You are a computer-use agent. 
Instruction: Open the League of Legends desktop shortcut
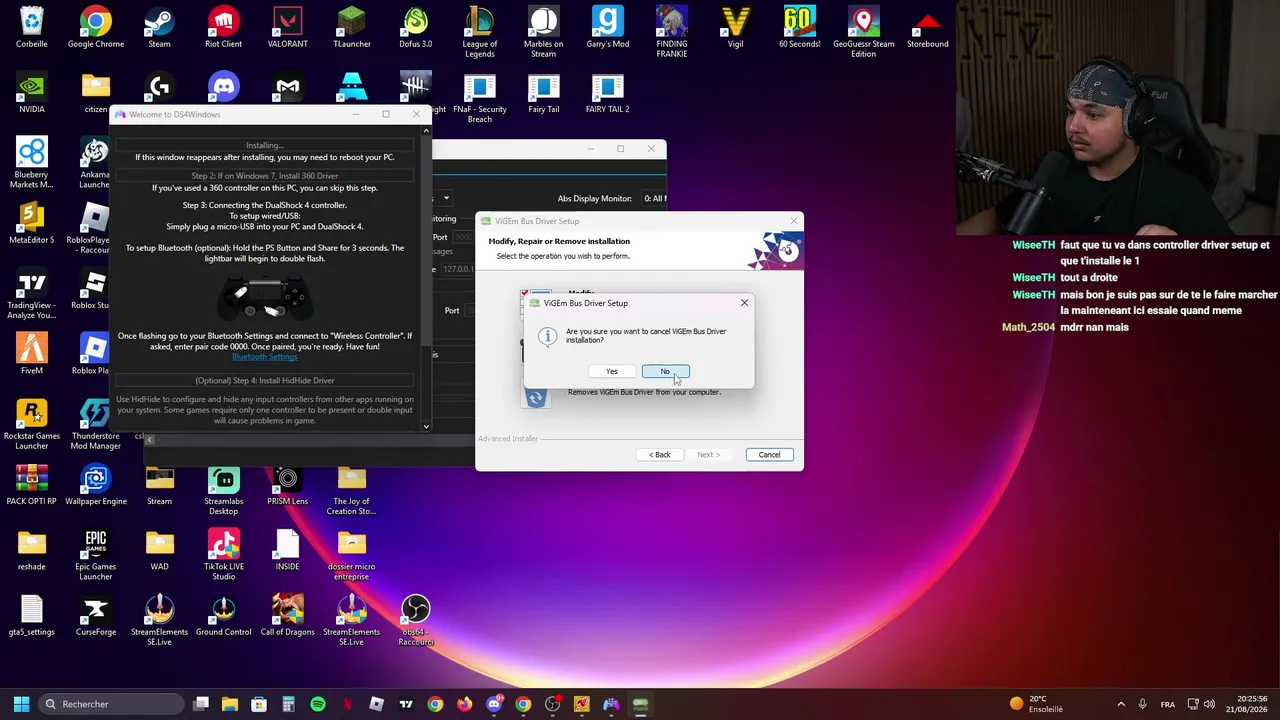(x=480, y=33)
